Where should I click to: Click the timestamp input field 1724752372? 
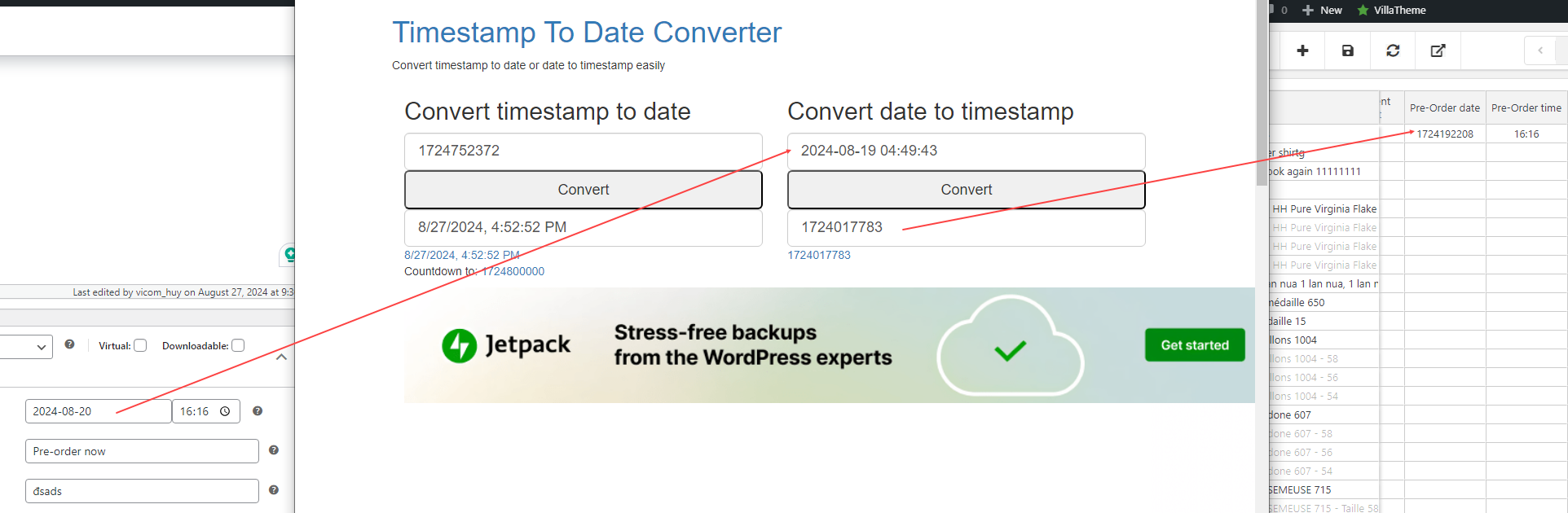point(584,151)
